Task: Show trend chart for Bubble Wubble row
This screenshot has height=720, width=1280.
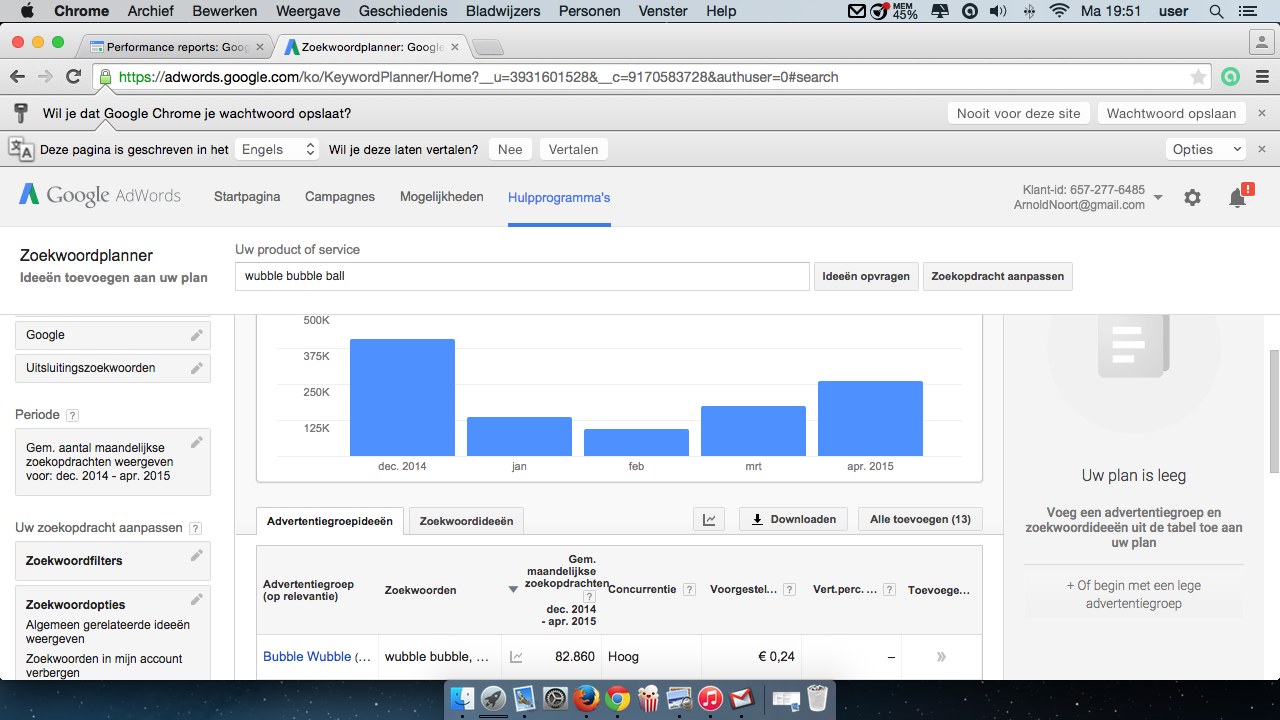Action: click(x=516, y=657)
